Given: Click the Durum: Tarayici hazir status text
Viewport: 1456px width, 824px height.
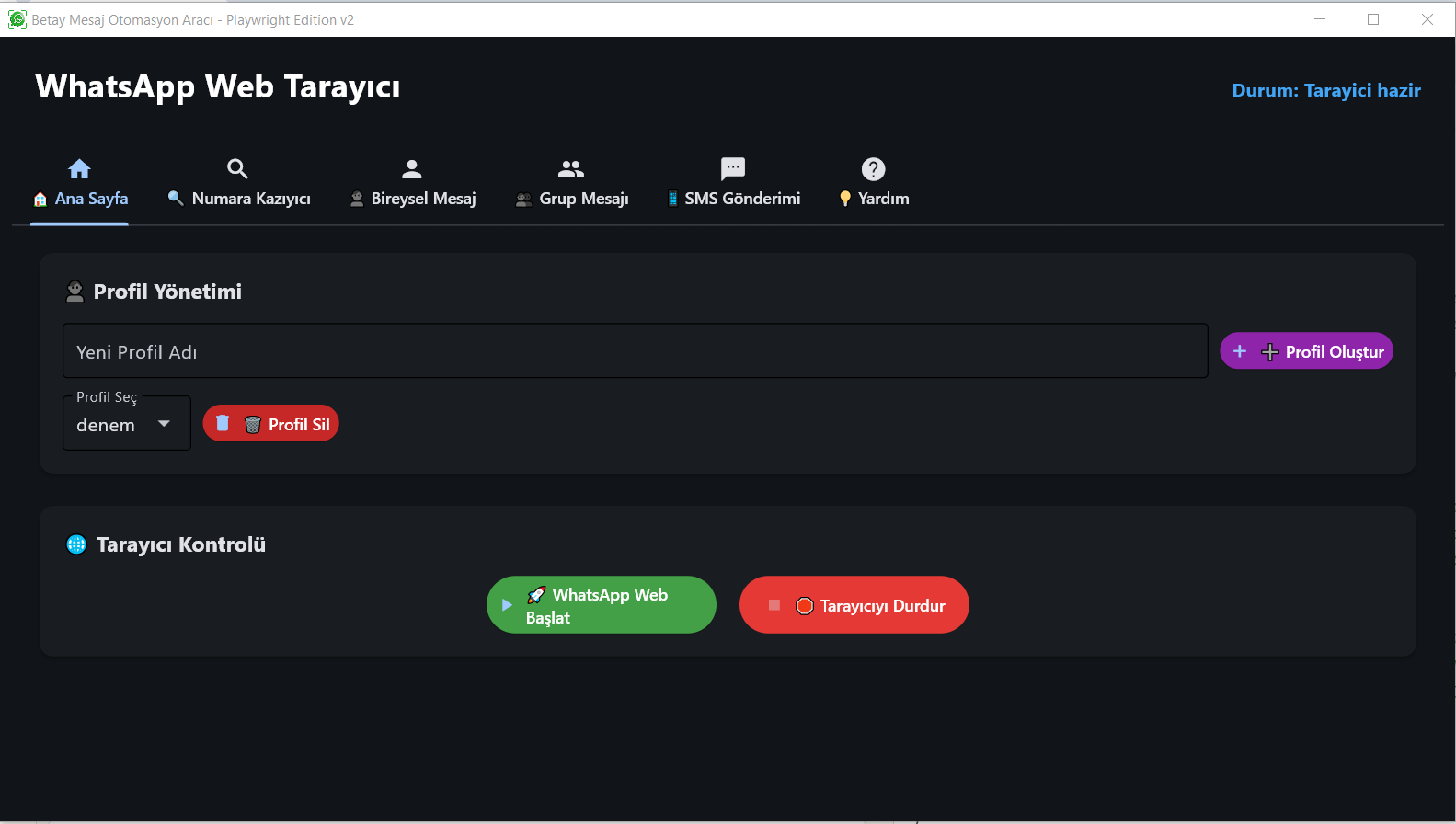Looking at the screenshot, I should point(1326,90).
